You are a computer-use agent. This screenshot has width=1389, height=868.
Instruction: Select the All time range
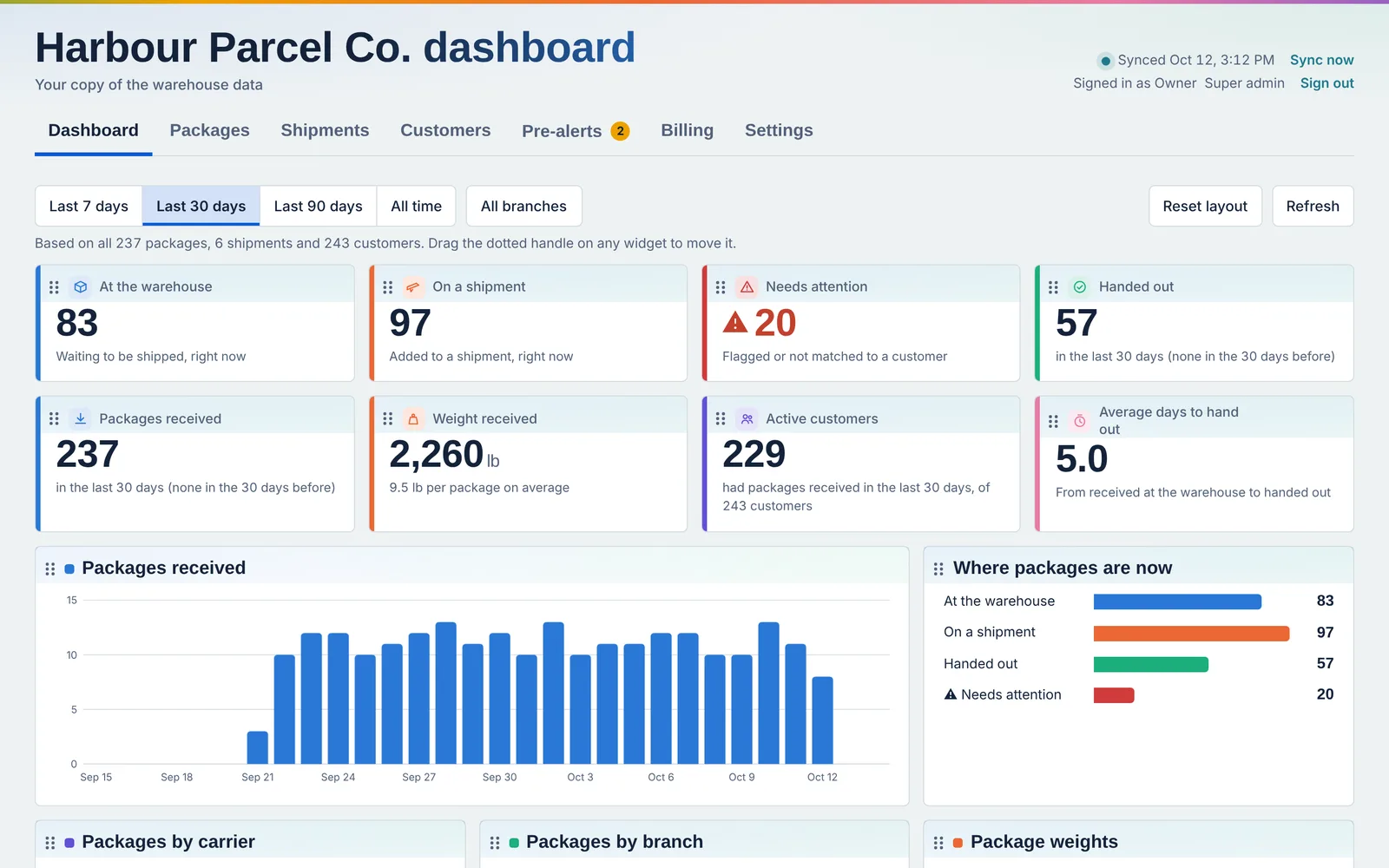coord(417,206)
